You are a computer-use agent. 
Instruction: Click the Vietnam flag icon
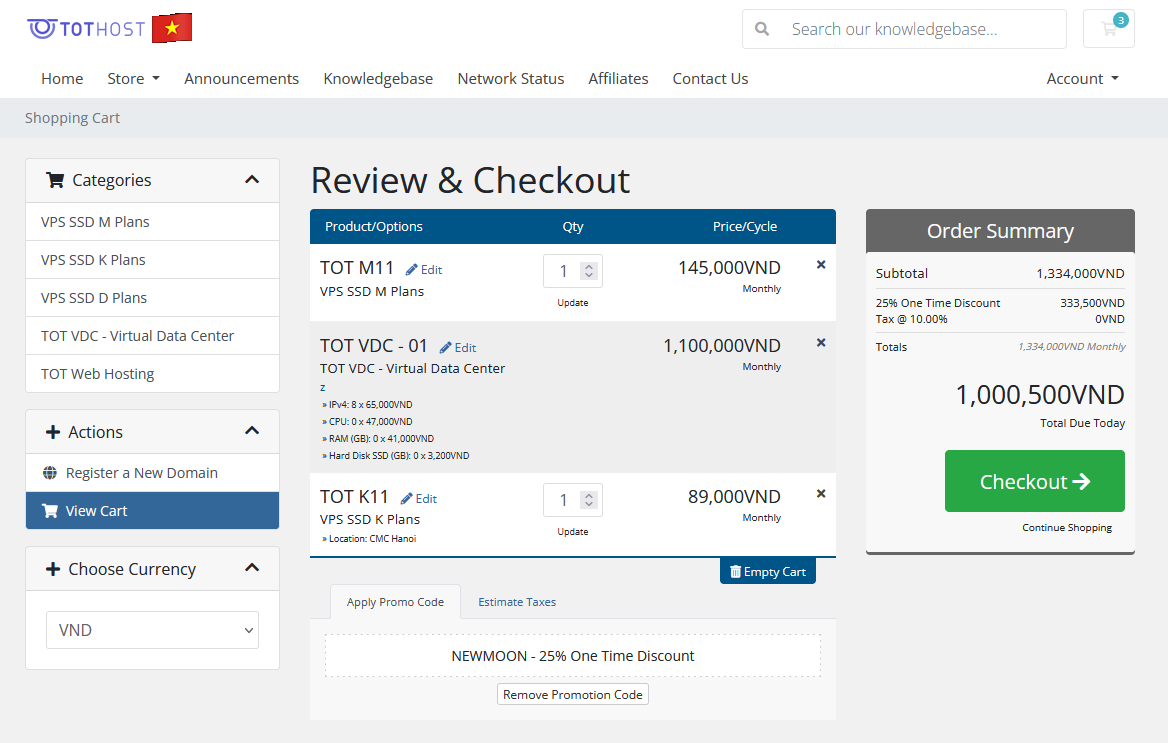click(172, 28)
